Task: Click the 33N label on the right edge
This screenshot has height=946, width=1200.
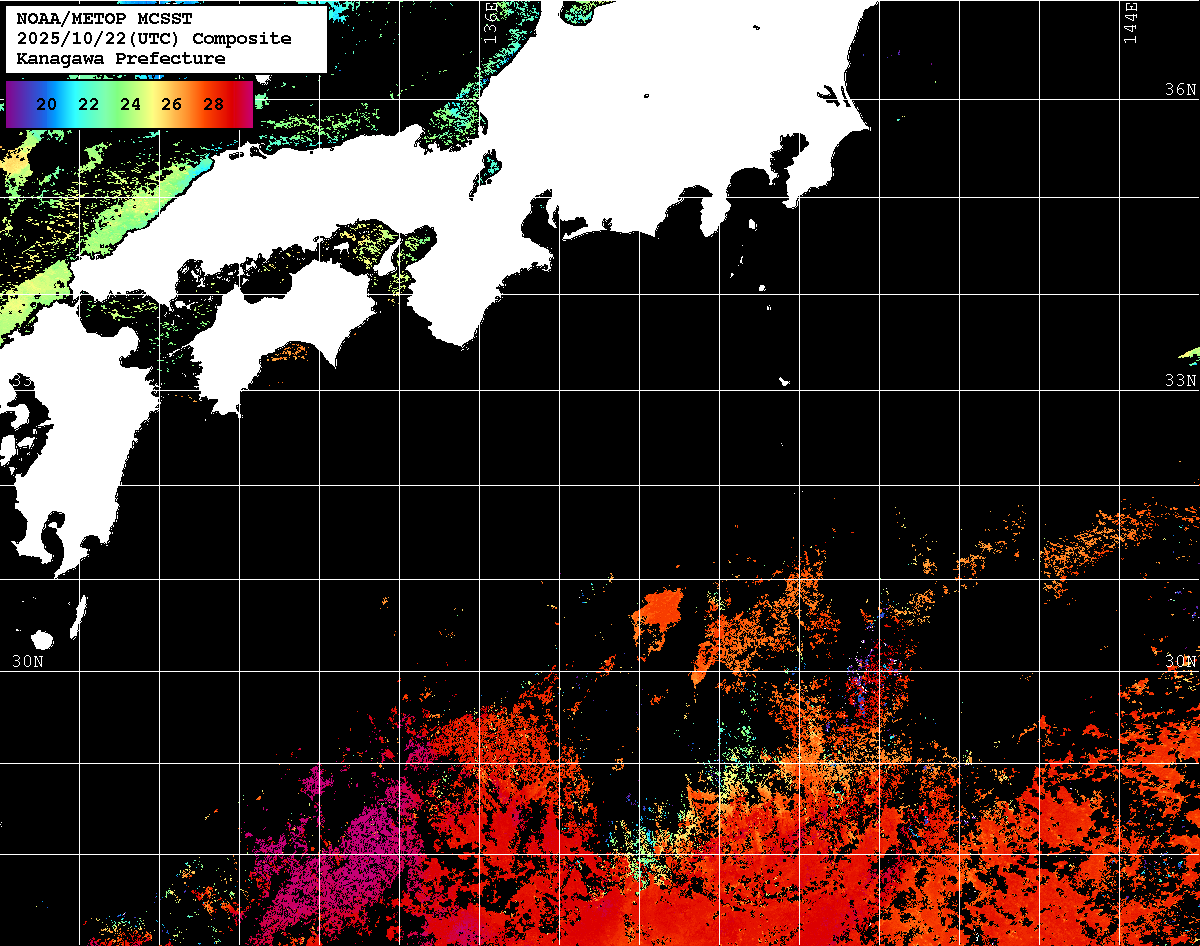Action: [x=1180, y=381]
